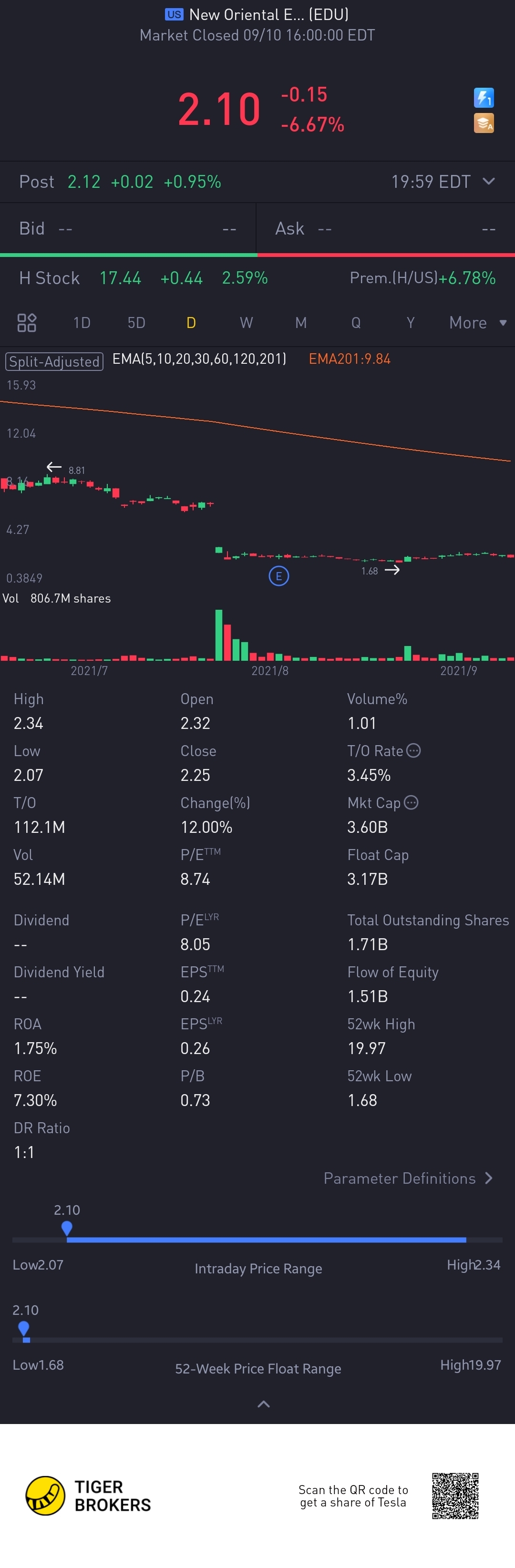The height and width of the screenshot is (1568, 515).
Task: Open the More timeframes dropdown
Action: (477, 323)
